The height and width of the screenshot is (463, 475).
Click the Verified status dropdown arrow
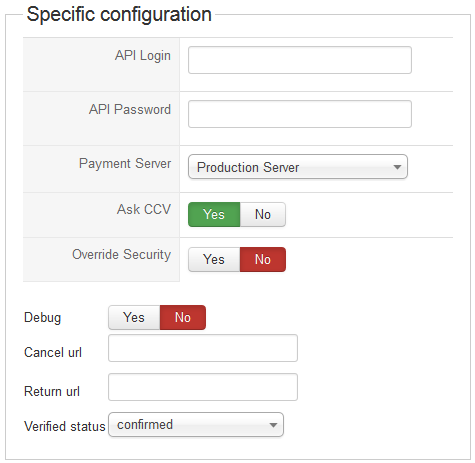(x=273, y=425)
